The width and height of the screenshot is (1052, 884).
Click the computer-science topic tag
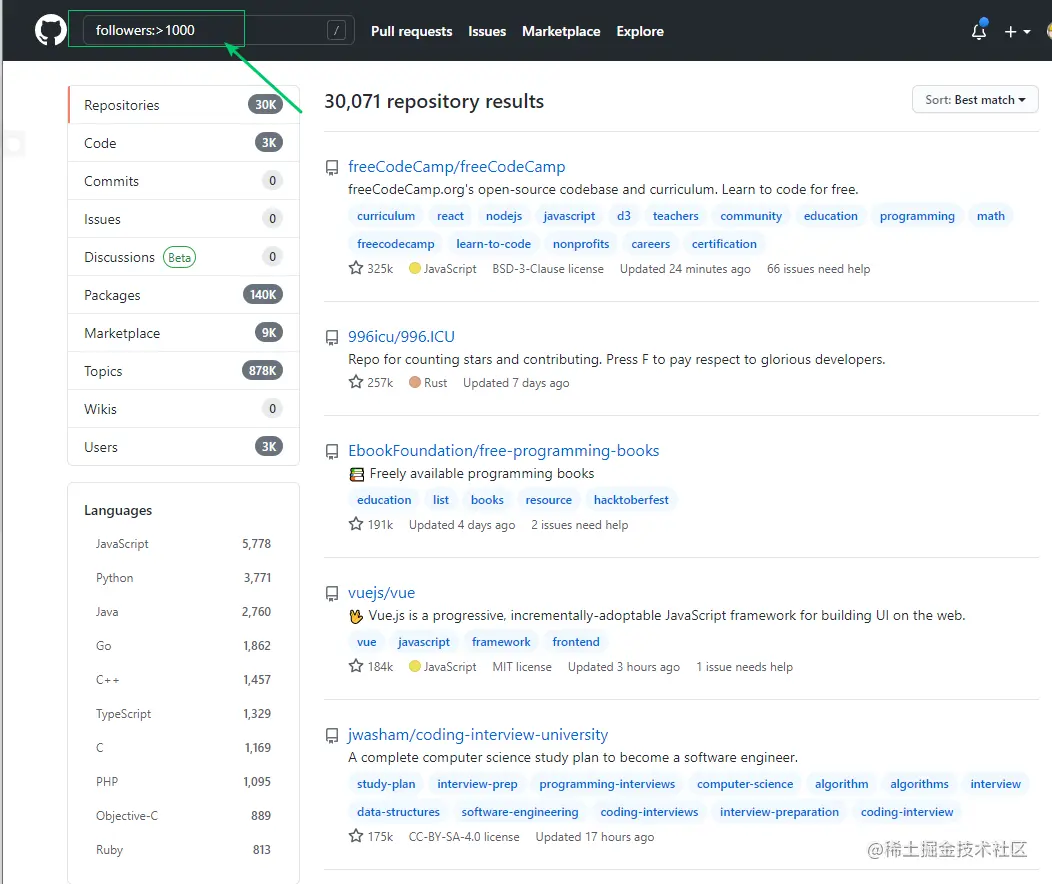(x=745, y=784)
